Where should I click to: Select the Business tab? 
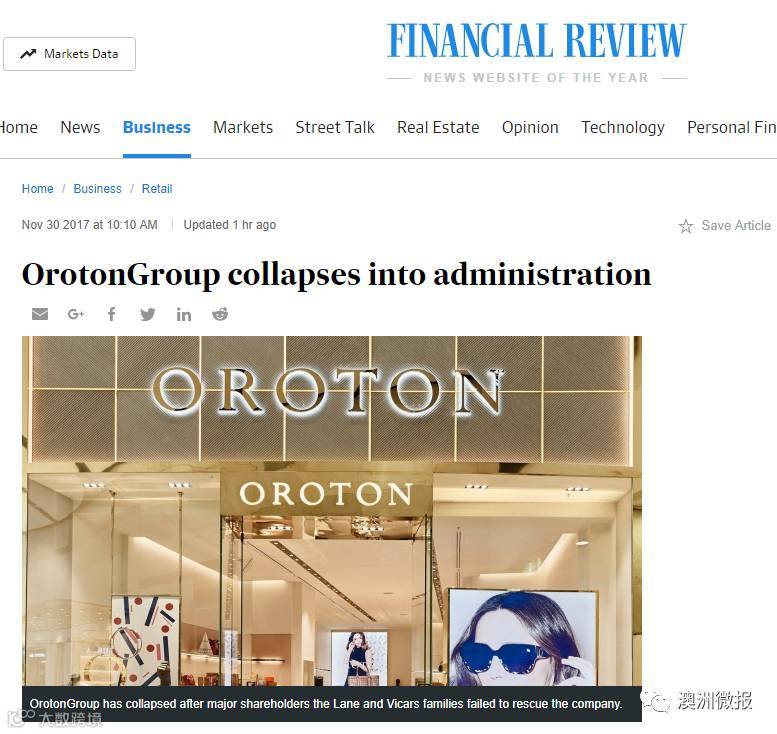[x=157, y=127]
